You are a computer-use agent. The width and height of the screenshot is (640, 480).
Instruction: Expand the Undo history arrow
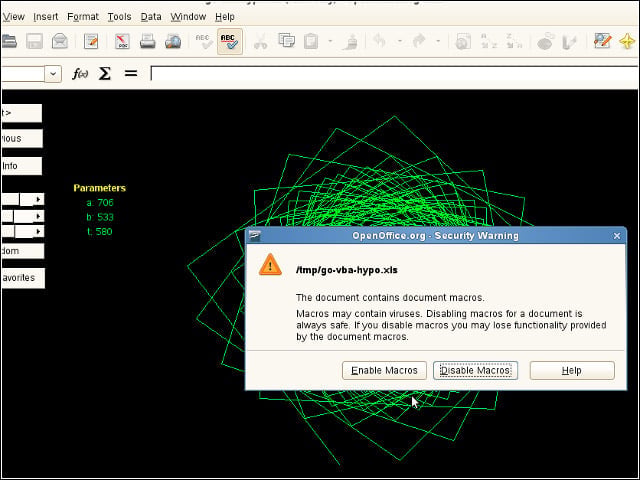coord(400,41)
